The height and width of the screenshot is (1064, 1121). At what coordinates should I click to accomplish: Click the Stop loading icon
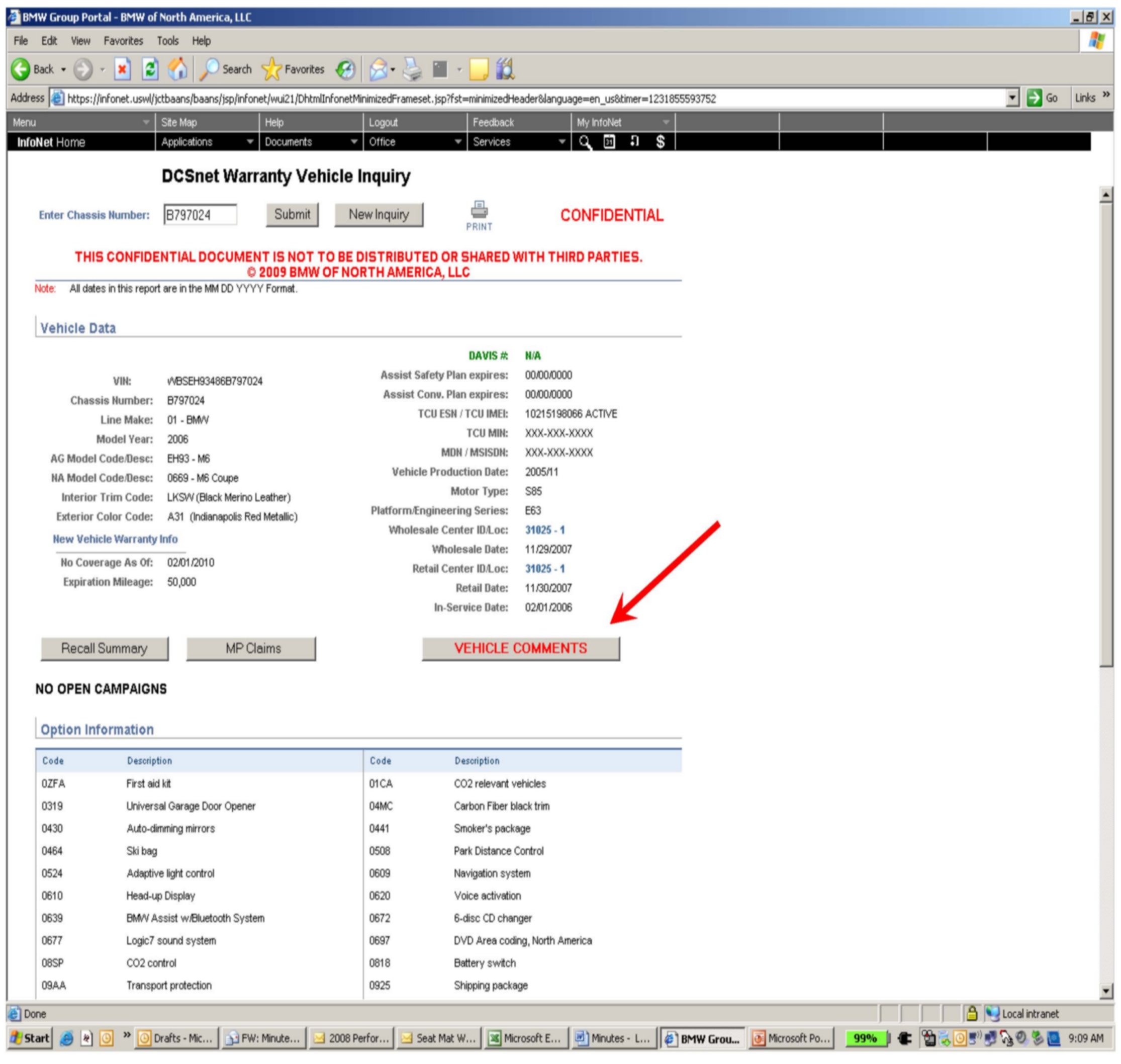[122, 70]
